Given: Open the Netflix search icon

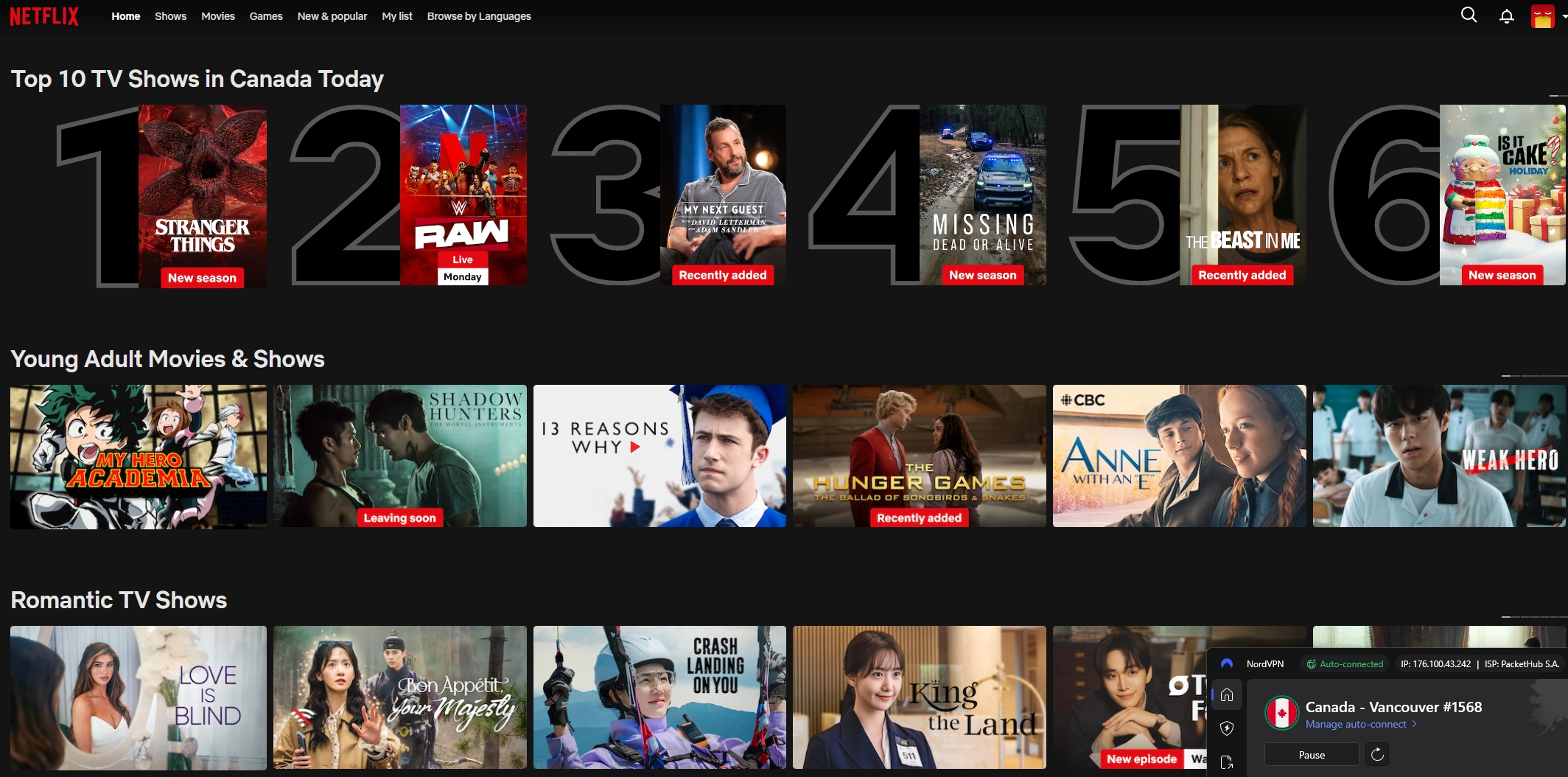Looking at the screenshot, I should point(1469,15).
